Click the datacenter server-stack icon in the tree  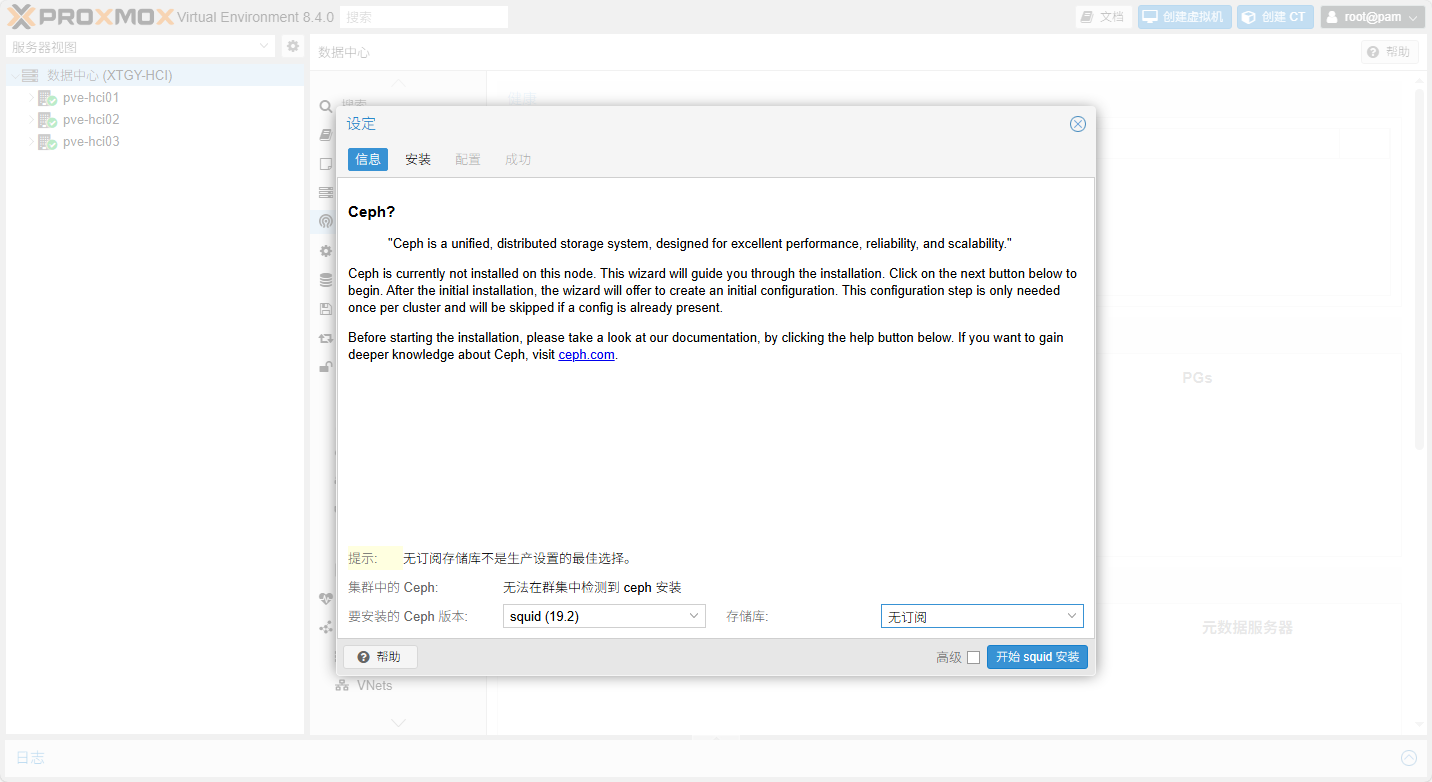30,75
